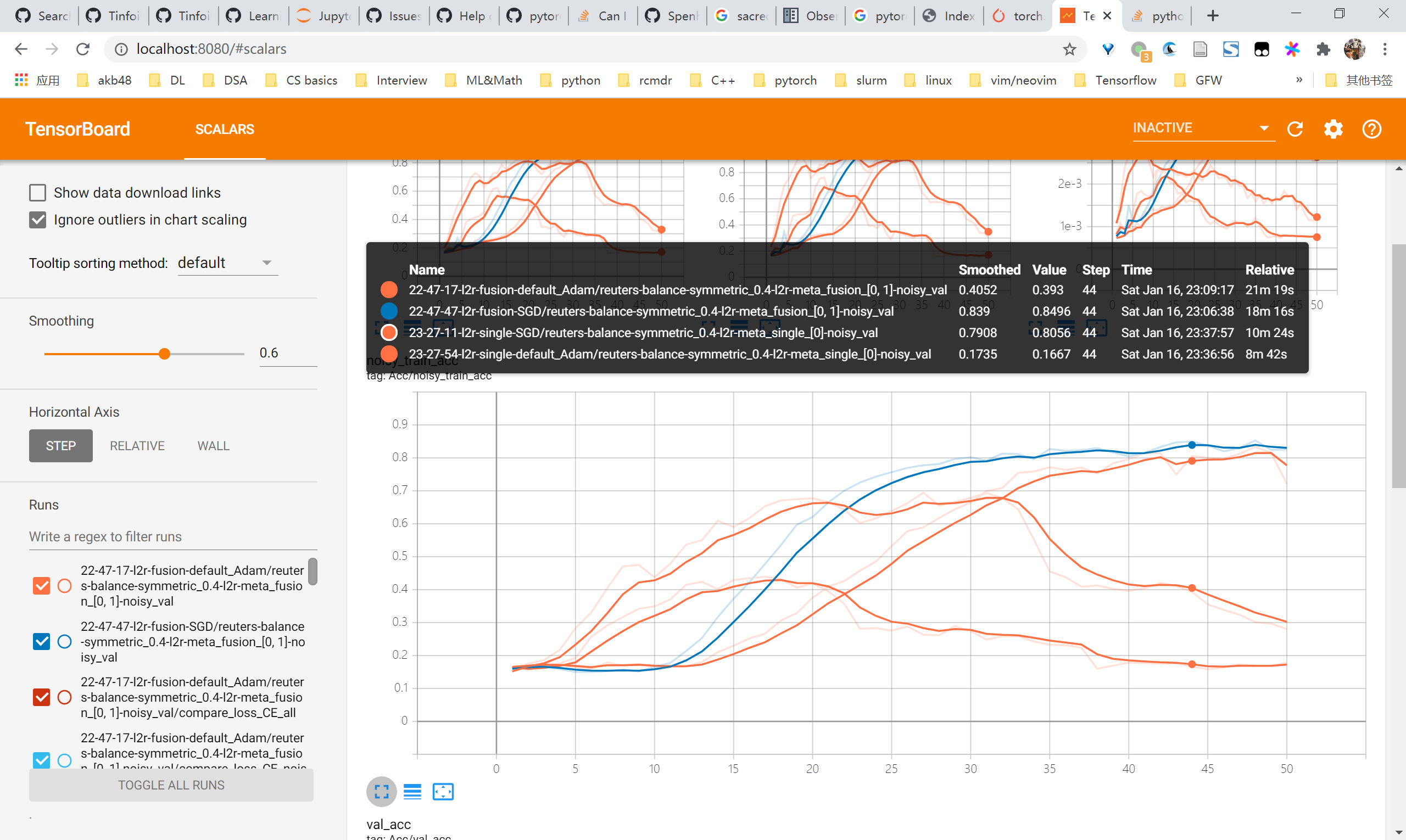Focus the regex filter runs field
Image resolution: width=1406 pixels, height=840 pixels.
[172, 536]
